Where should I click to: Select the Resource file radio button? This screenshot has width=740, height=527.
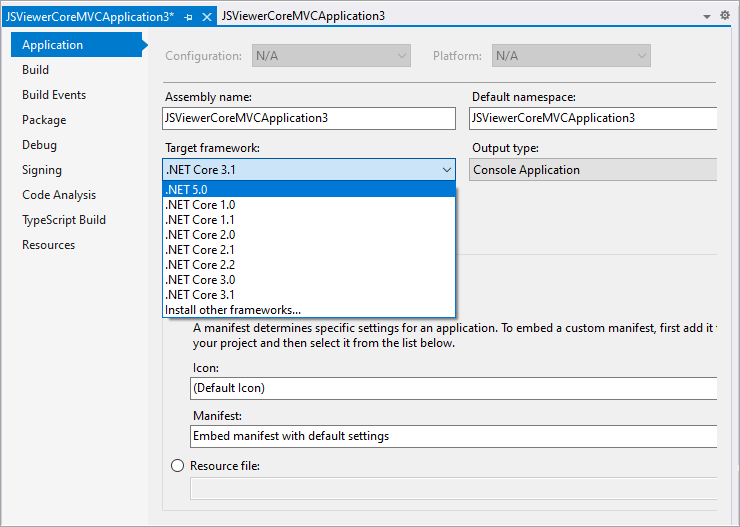click(177, 466)
